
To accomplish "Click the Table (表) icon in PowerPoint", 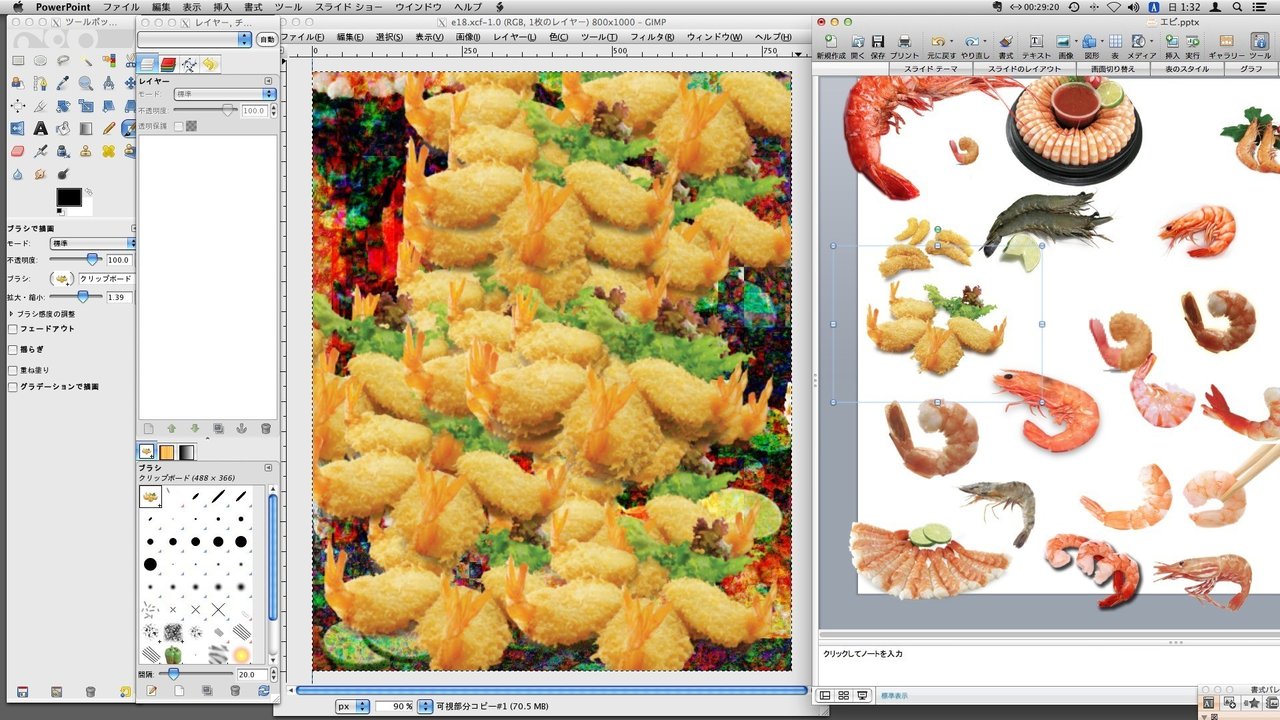I will [x=1114, y=45].
